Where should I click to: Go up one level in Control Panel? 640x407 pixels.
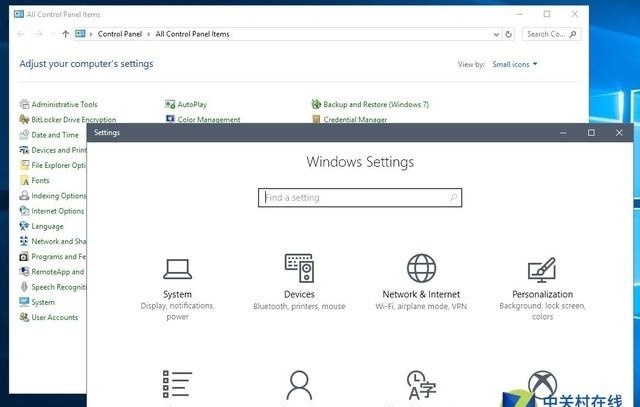(65, 34)
